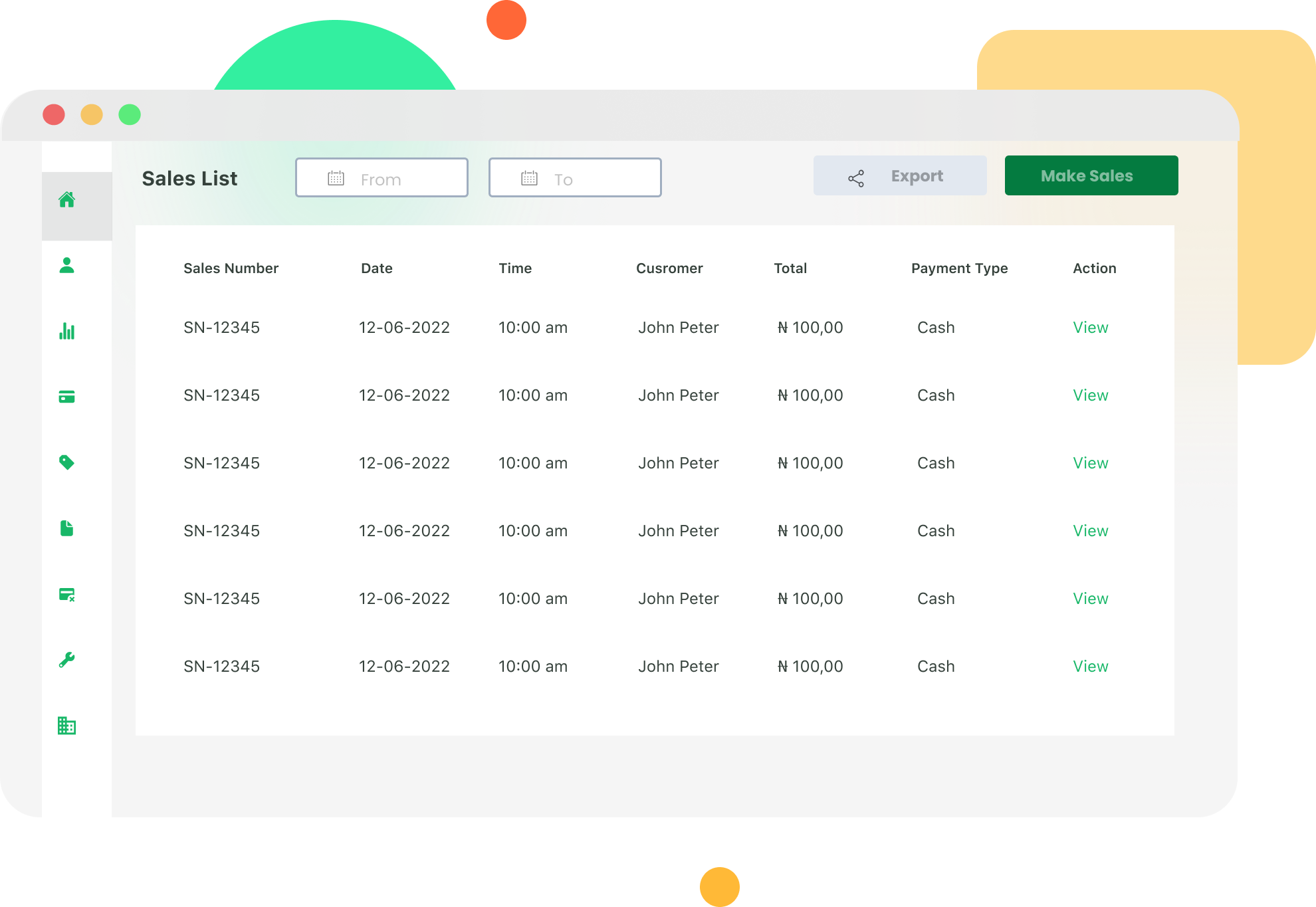Click the share icon on Export

856,177
